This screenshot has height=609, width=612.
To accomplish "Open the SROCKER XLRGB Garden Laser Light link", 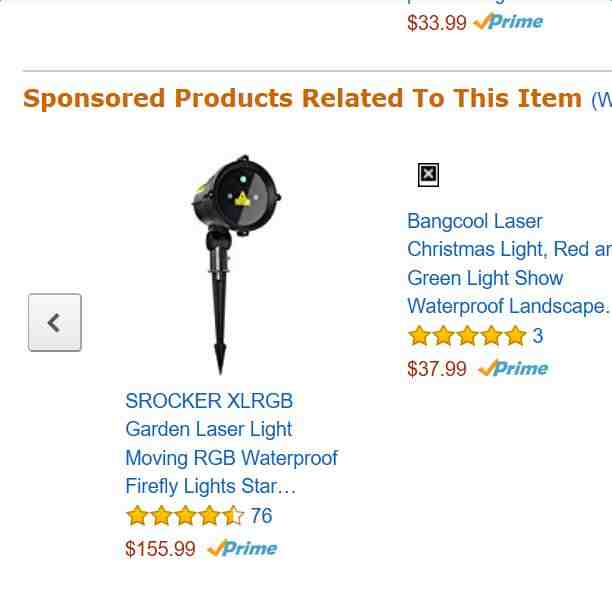I will tap(231, 443).
